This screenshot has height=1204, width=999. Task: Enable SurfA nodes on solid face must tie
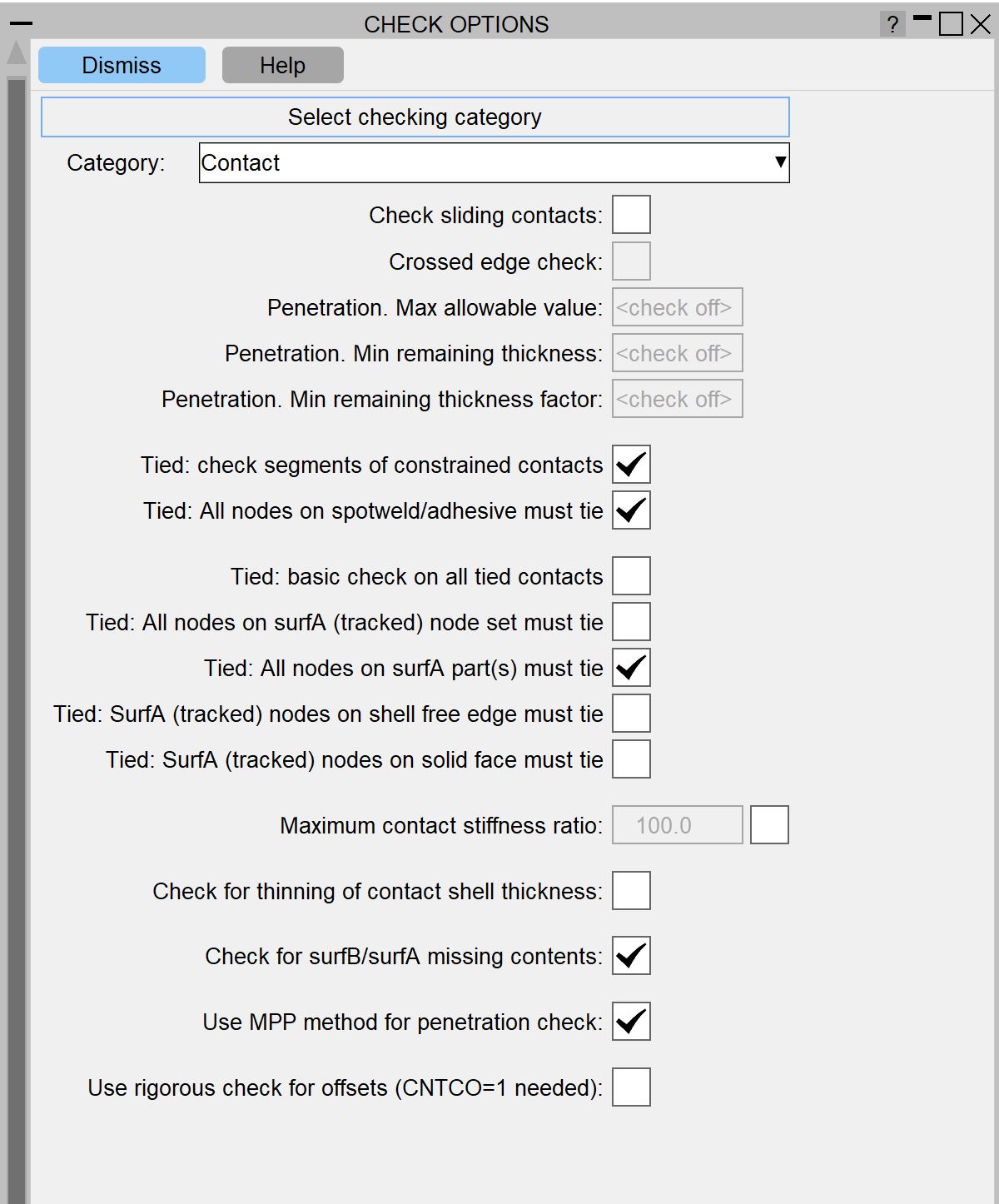[631, 759]
